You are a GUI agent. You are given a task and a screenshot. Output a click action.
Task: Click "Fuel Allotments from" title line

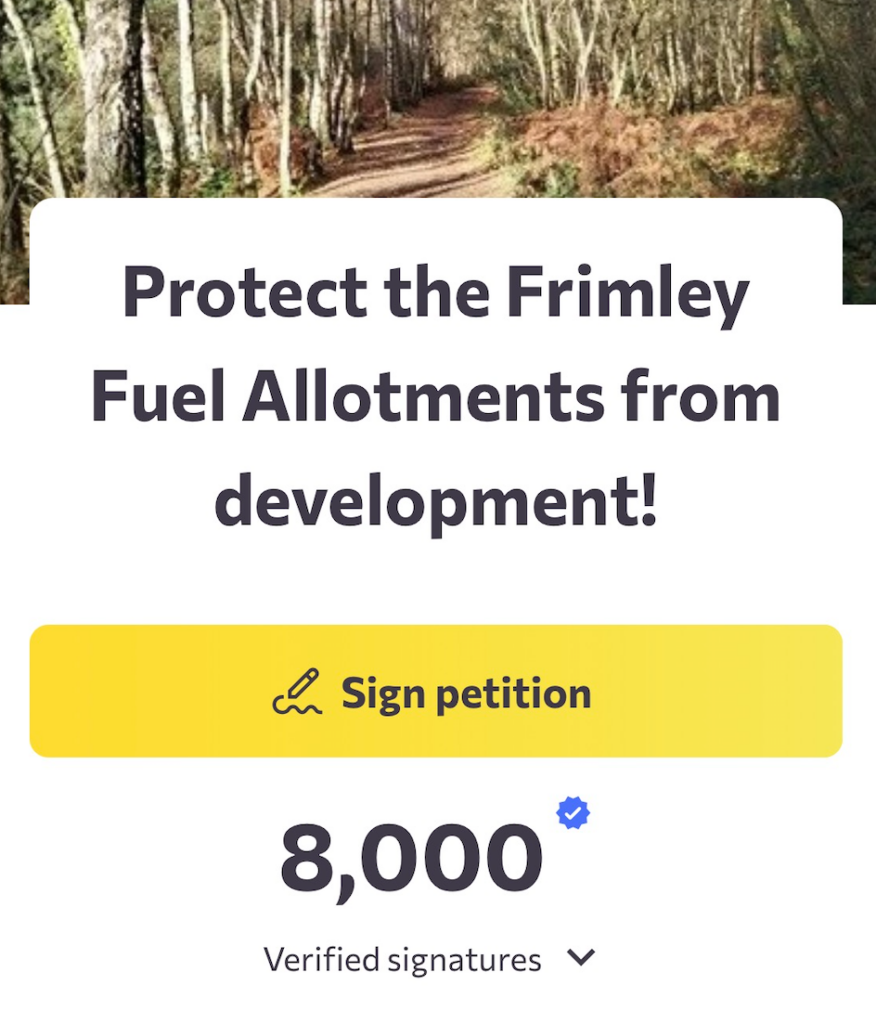coord(436,396)
